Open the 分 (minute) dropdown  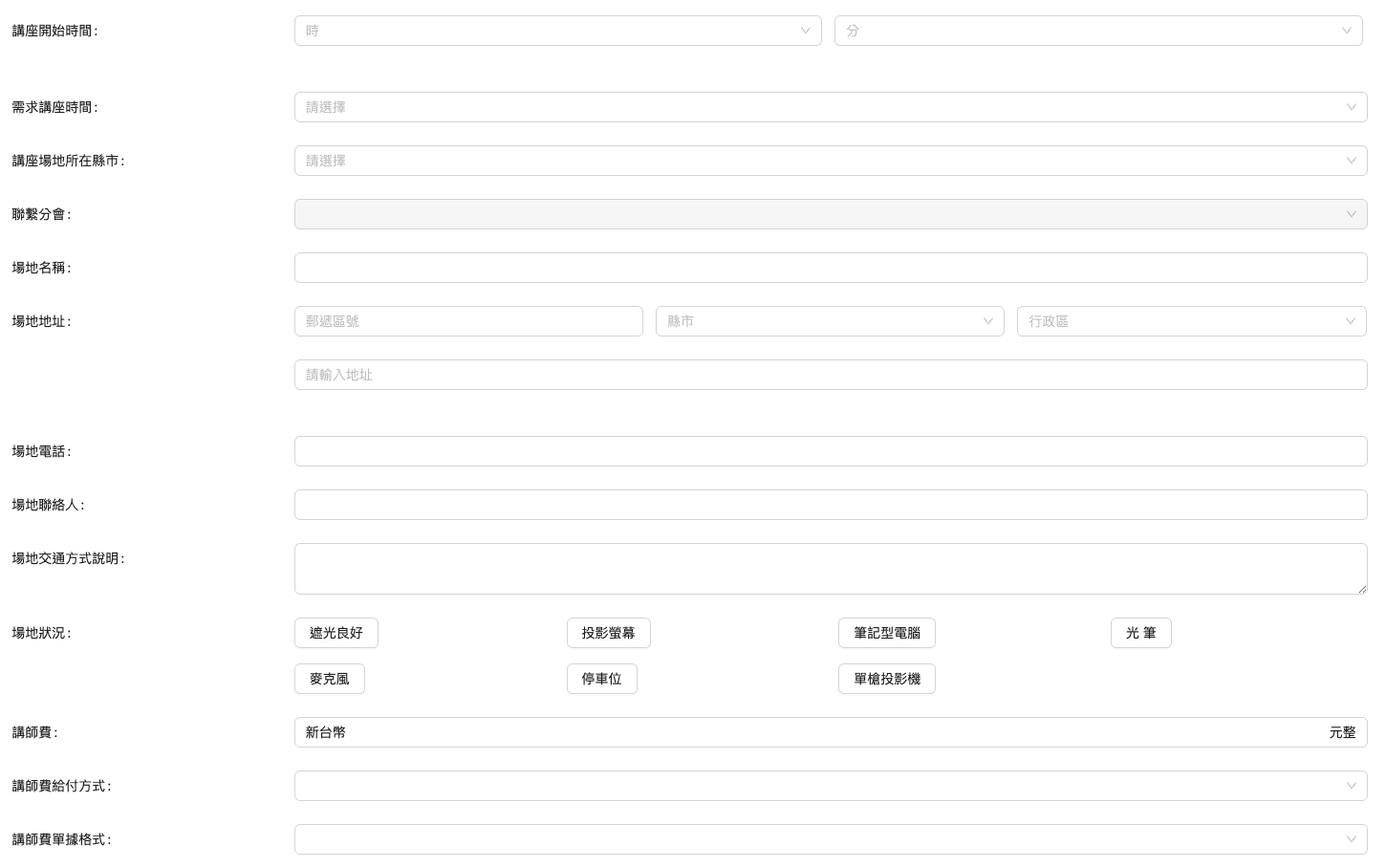pyautogui.click(x=1097, y=31)
